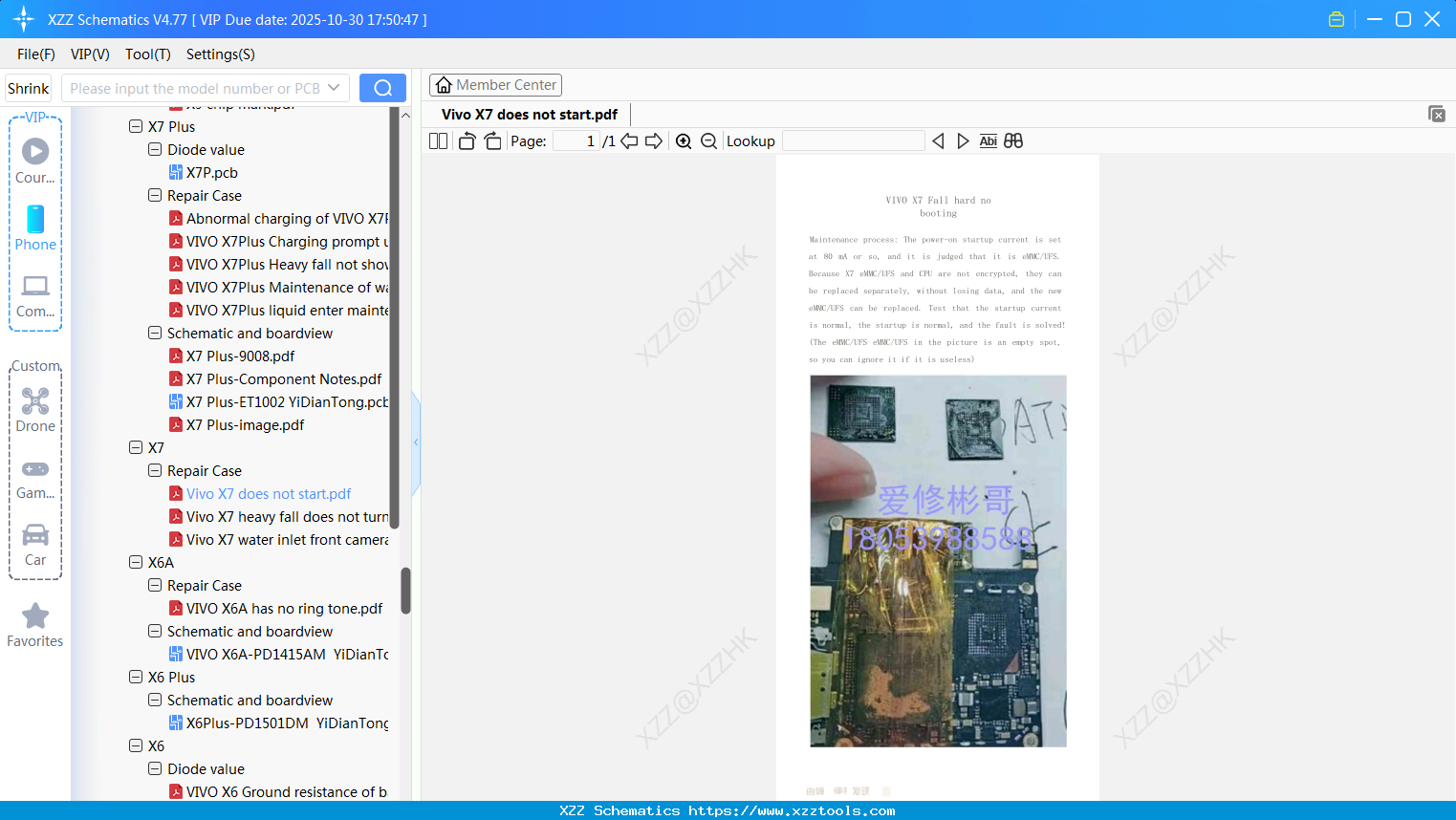The image size is (1456, 820).
Task: Open VIVO X6 Ground resistance PDF
Action: click(x=287, y=792)
